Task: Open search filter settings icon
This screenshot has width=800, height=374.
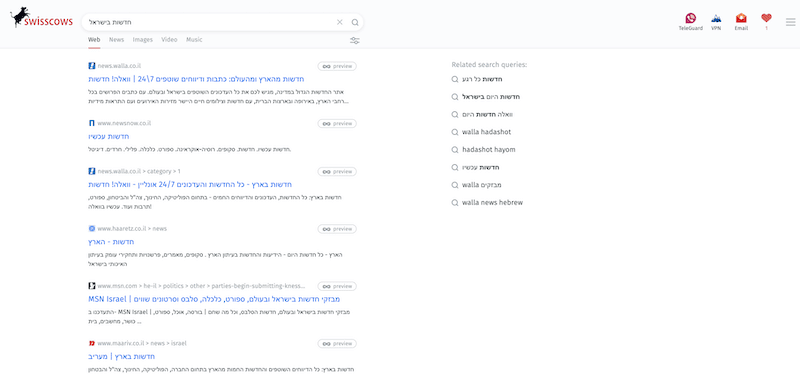Action: tap(355, 40)
